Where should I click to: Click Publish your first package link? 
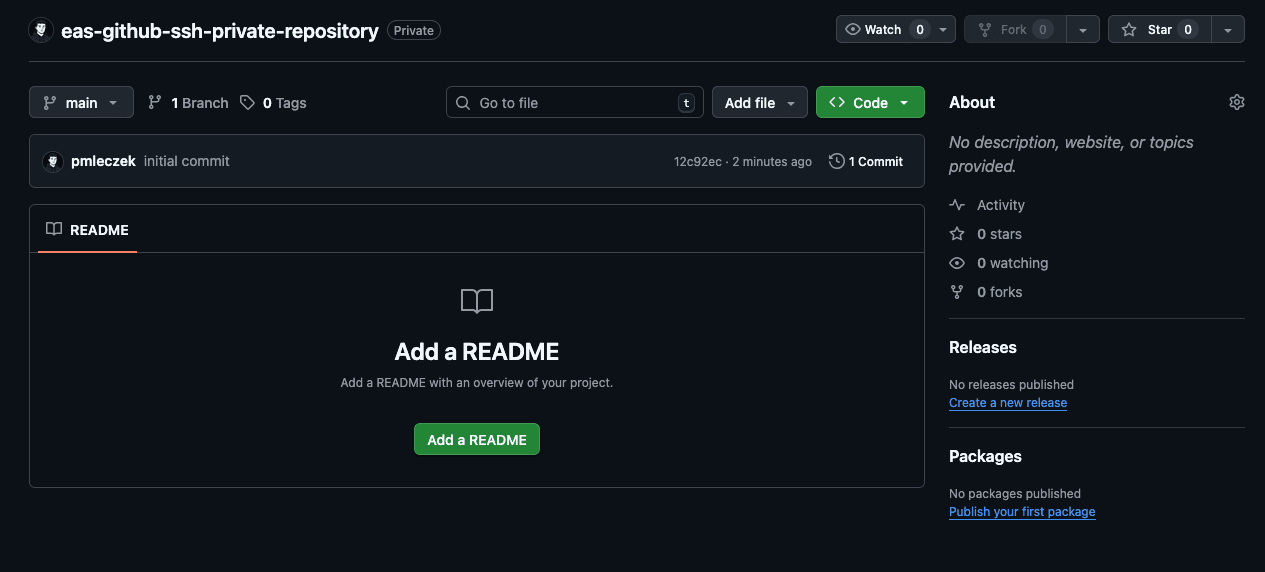tap(1021, 512)
